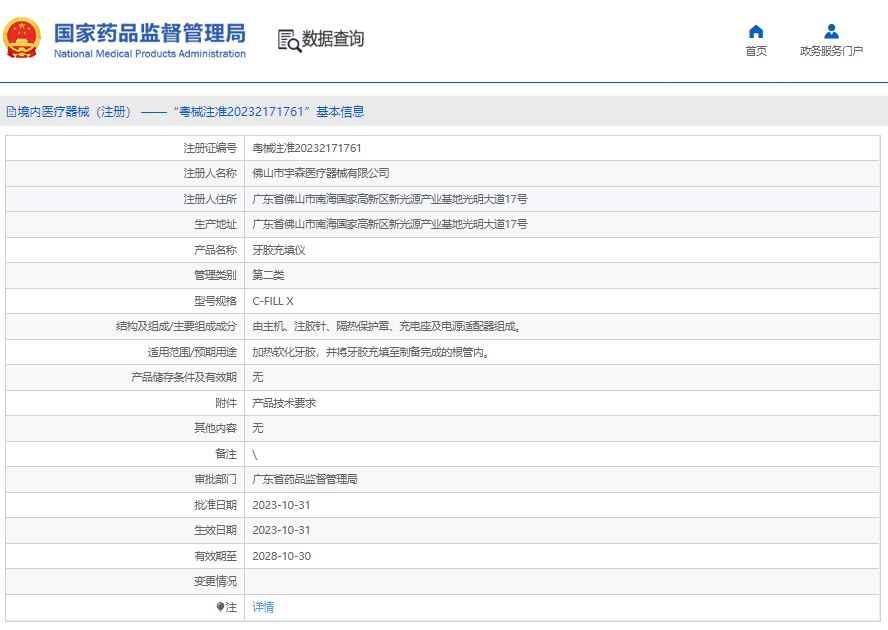
Task: Click the 加热软化牙胶 intended use text
Action: pyautogui.click(x=371, y=352)
